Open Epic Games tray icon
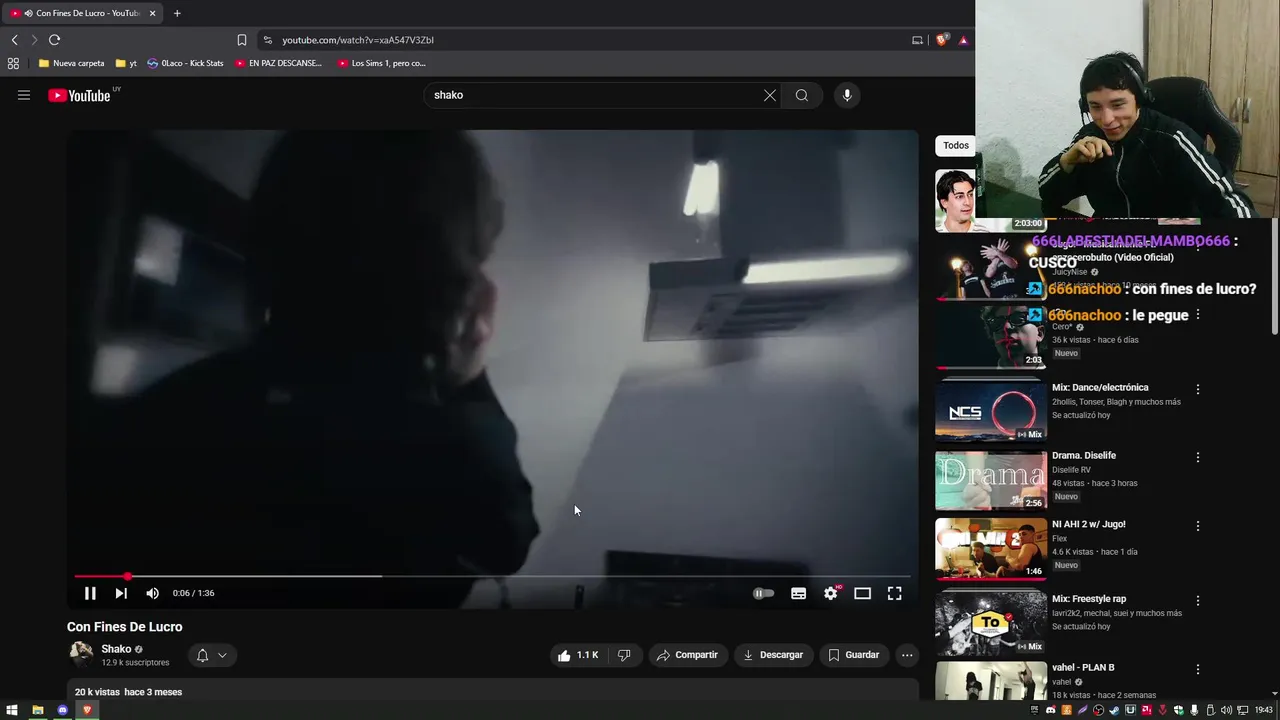The image size is (1280, 720). [1034, 710]
